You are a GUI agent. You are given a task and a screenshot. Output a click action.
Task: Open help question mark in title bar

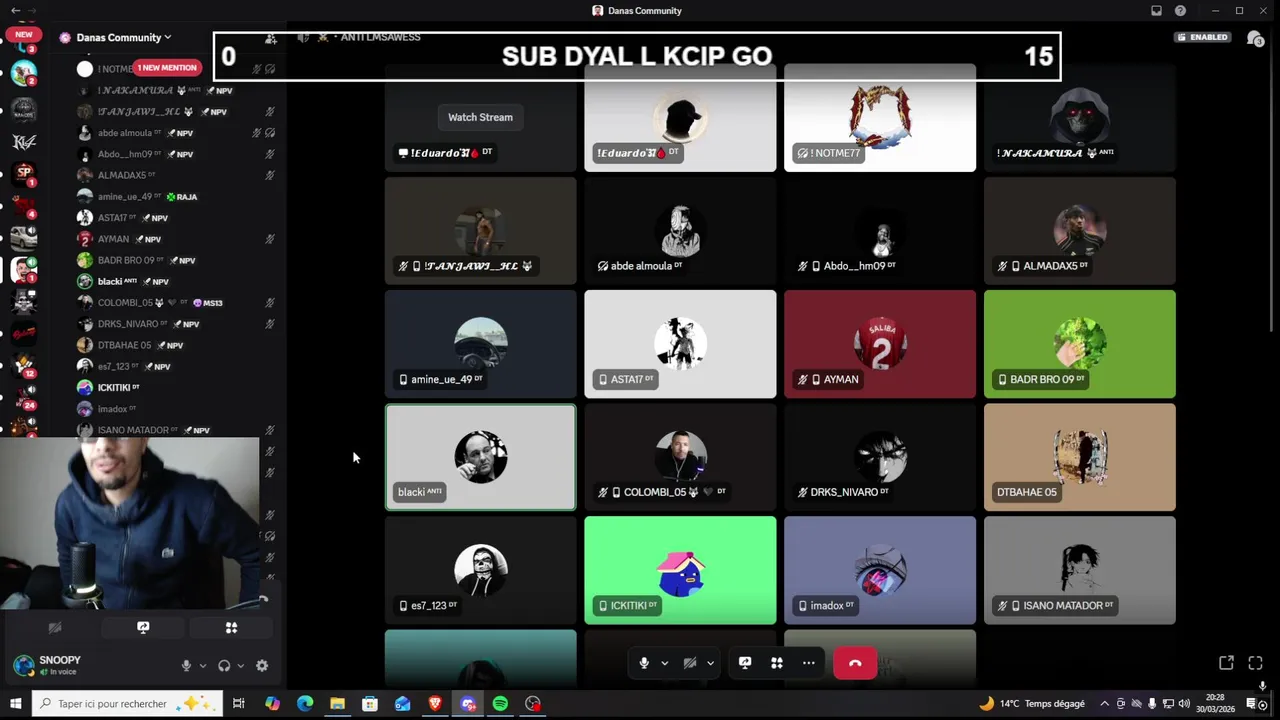[1180, 10]
